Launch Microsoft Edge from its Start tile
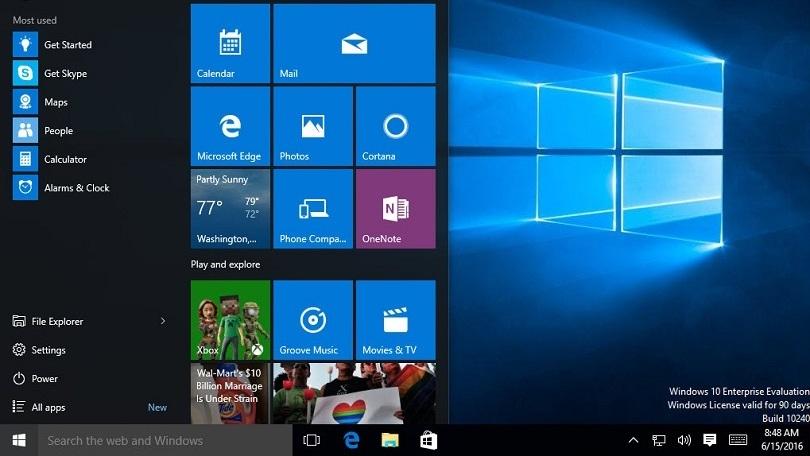The width and height of the screenshot is (810, 456). point(230,126)
